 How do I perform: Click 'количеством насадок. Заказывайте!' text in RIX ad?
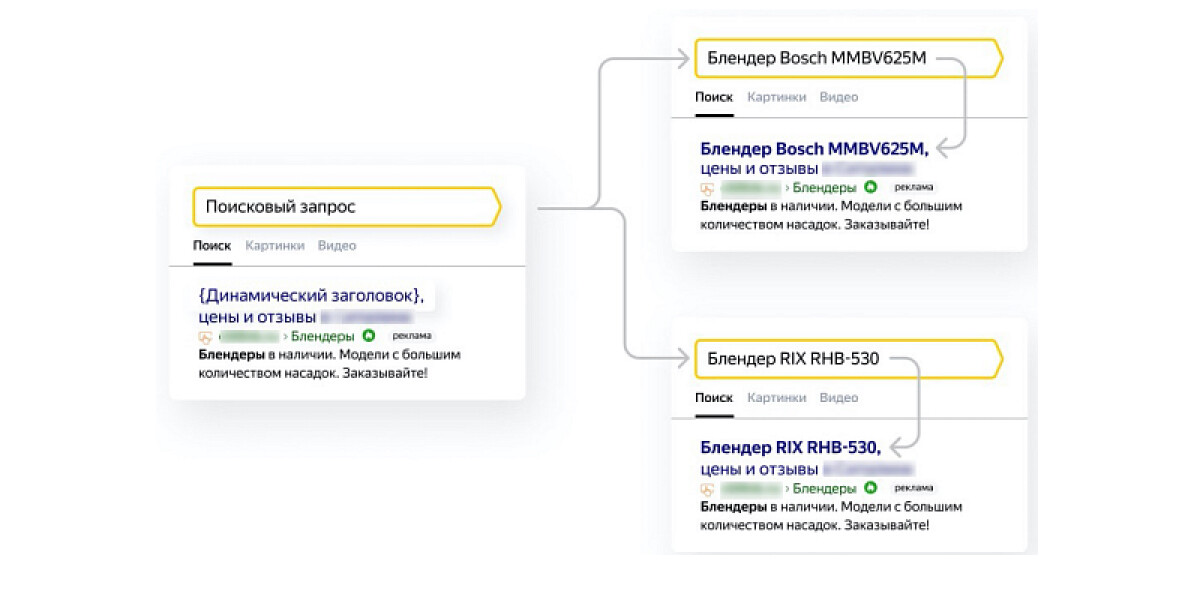click(x=815, y=526)
